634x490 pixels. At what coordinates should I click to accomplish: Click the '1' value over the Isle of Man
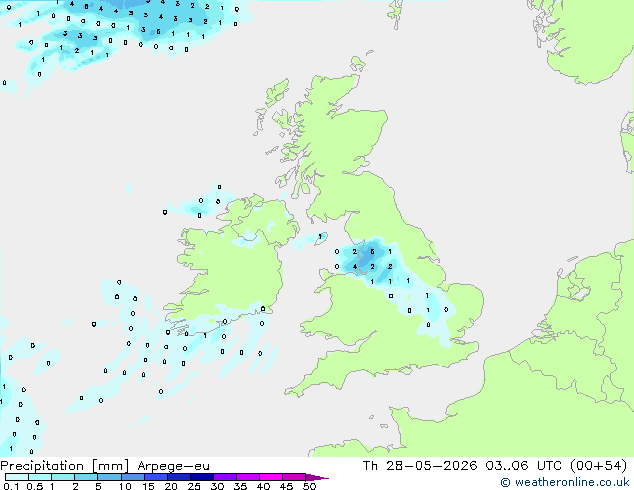click(x=320, y=237)
